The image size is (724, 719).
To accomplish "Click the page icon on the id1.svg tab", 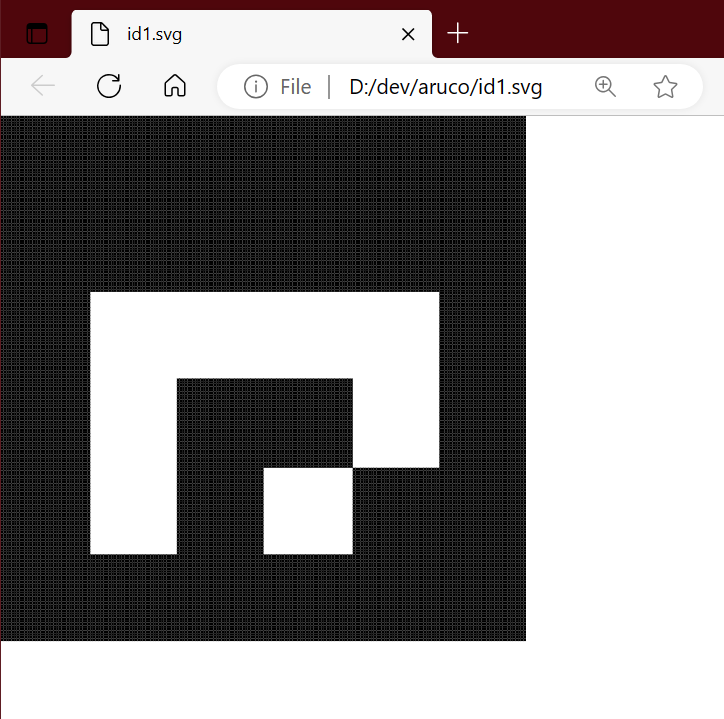I will 100,34.
